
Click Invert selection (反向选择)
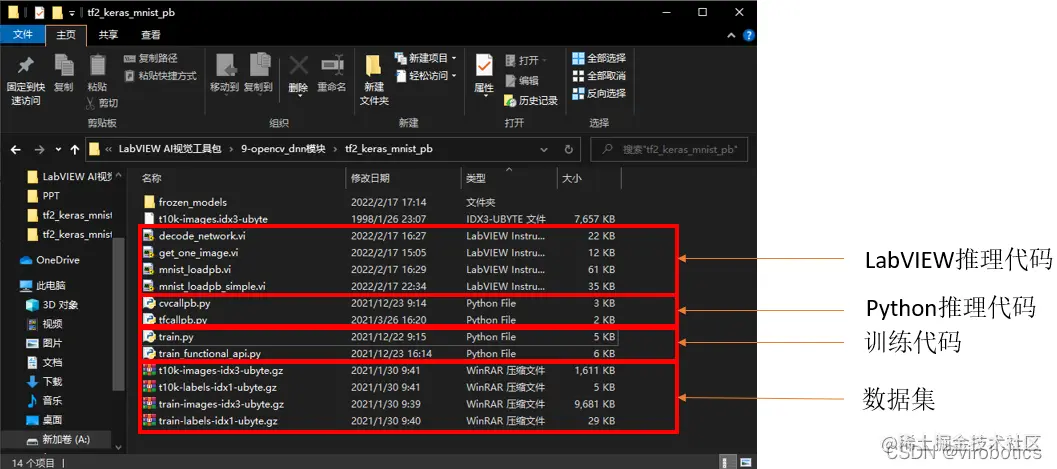(599, 93)
